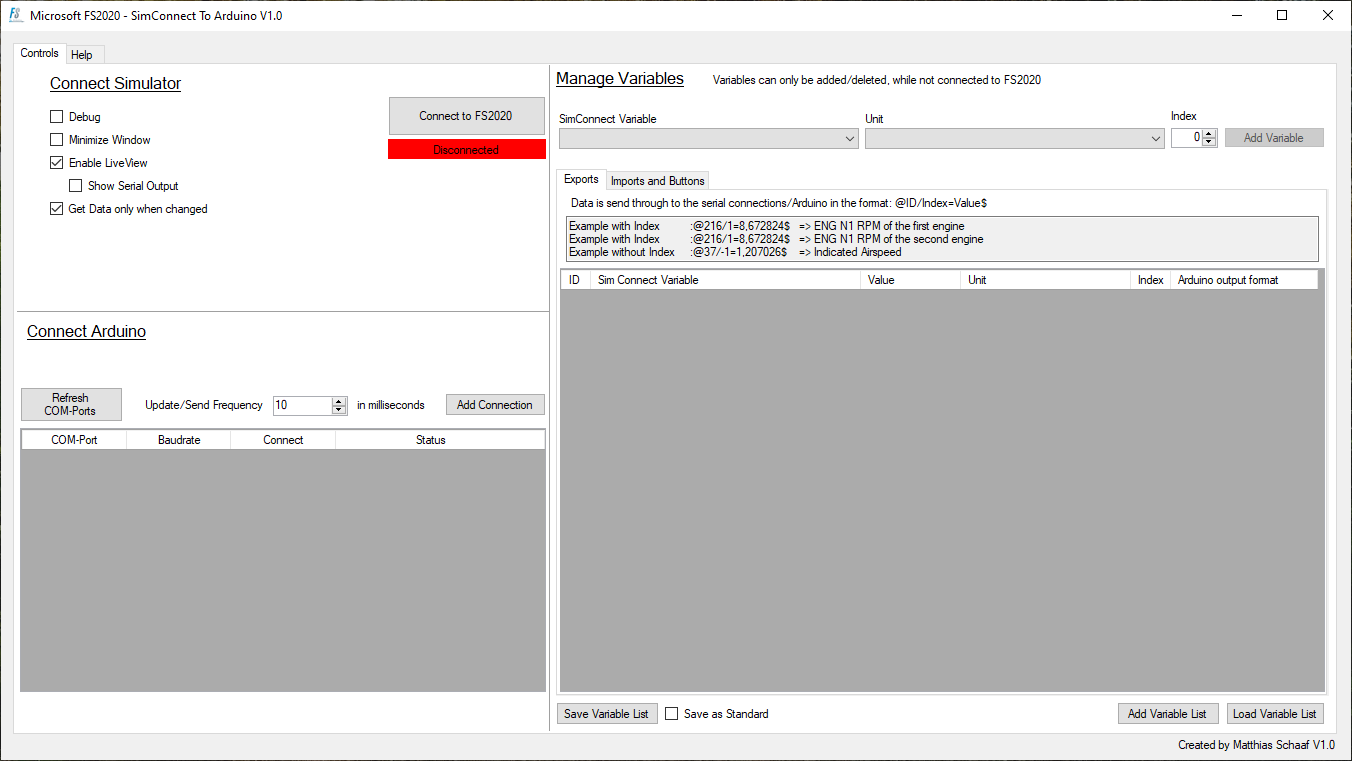Tick the Save as Standard checkbox
The width and height of the screenshot is (1352, 761).
(672, 714)
